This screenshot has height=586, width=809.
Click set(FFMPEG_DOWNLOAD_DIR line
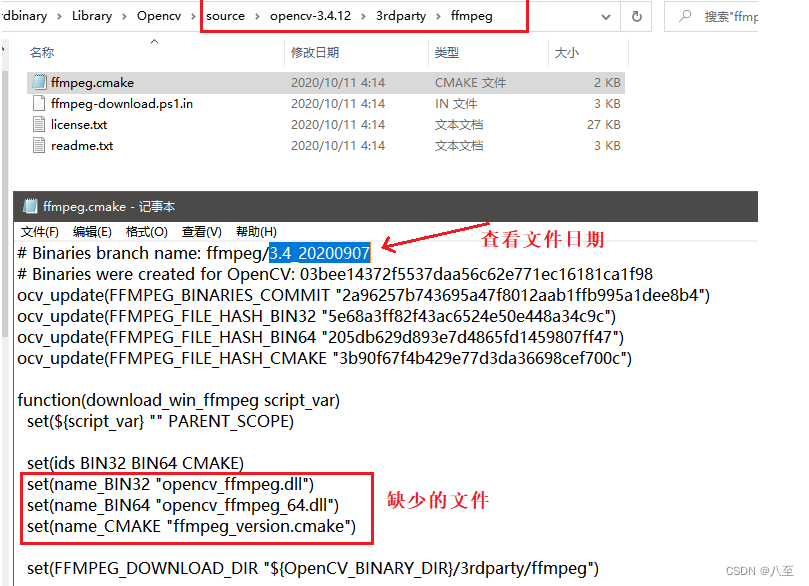[313, 568]
